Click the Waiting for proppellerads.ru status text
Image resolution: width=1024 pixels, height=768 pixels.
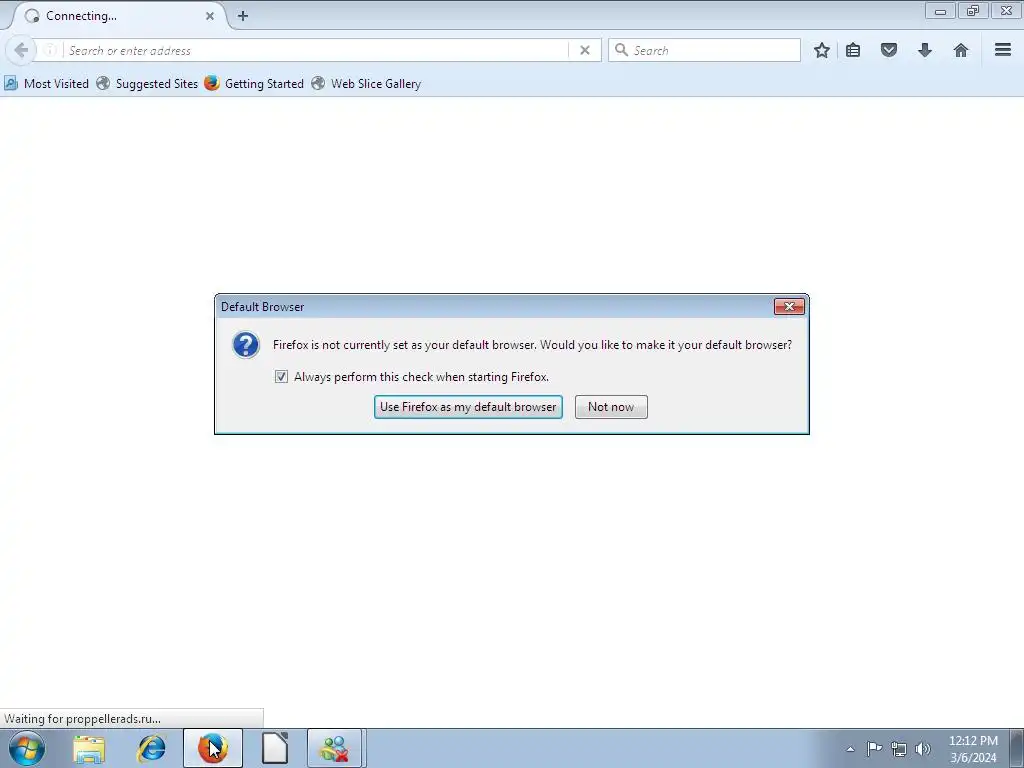(x=82, y=718)
